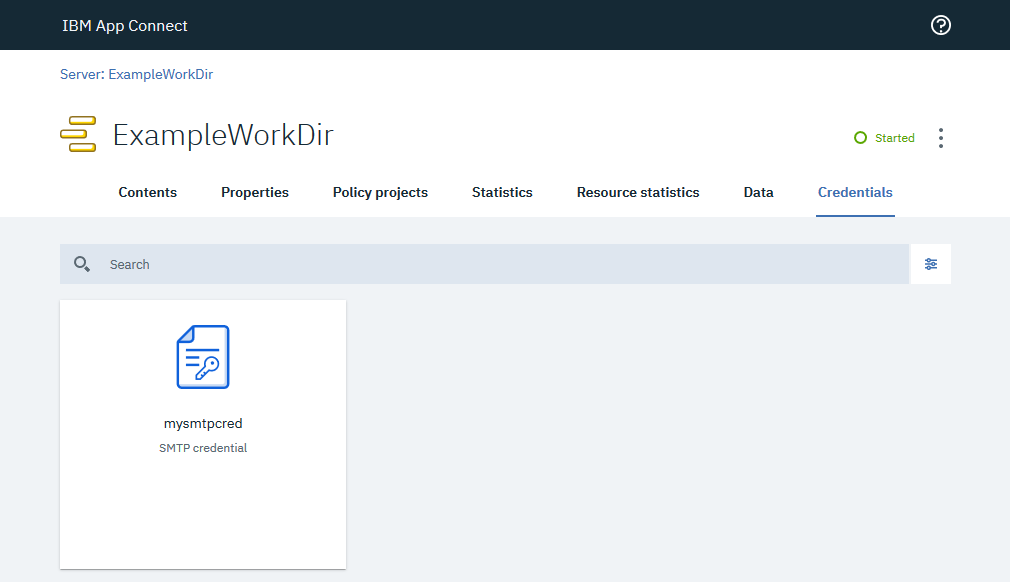
Task: Select the Credentials tab
Action: pyautogui.click(x=855, y=192)
